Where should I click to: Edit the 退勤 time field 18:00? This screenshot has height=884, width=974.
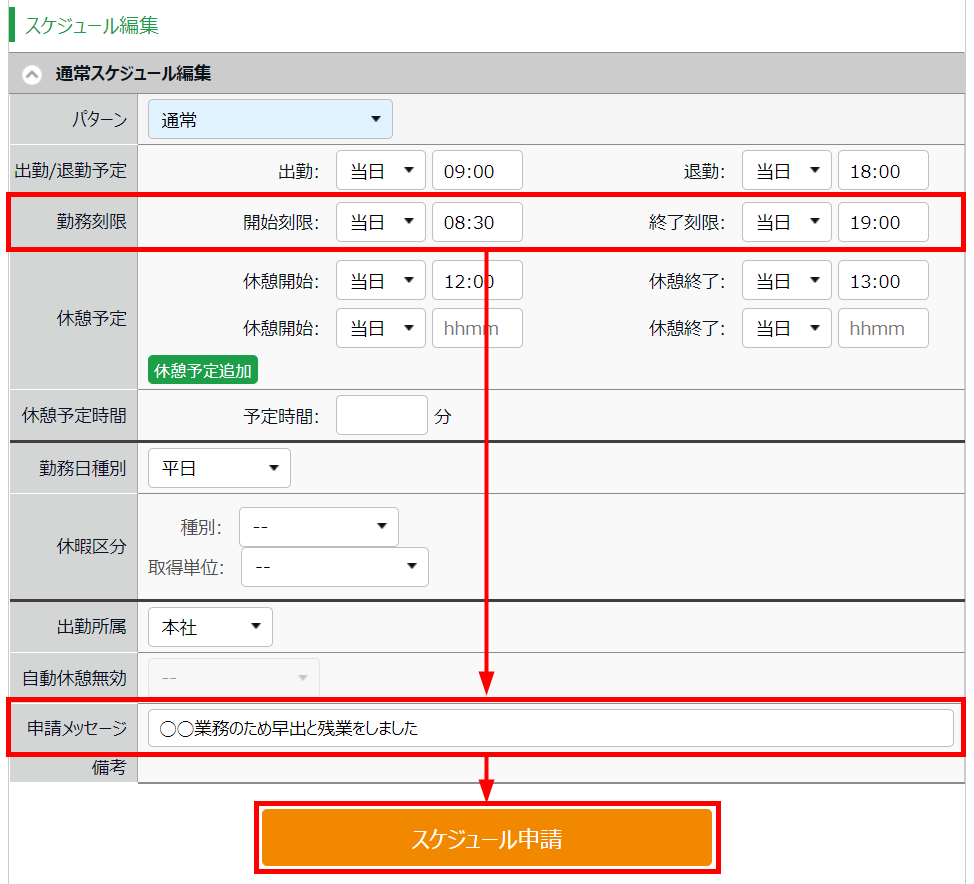click(883, 170)
